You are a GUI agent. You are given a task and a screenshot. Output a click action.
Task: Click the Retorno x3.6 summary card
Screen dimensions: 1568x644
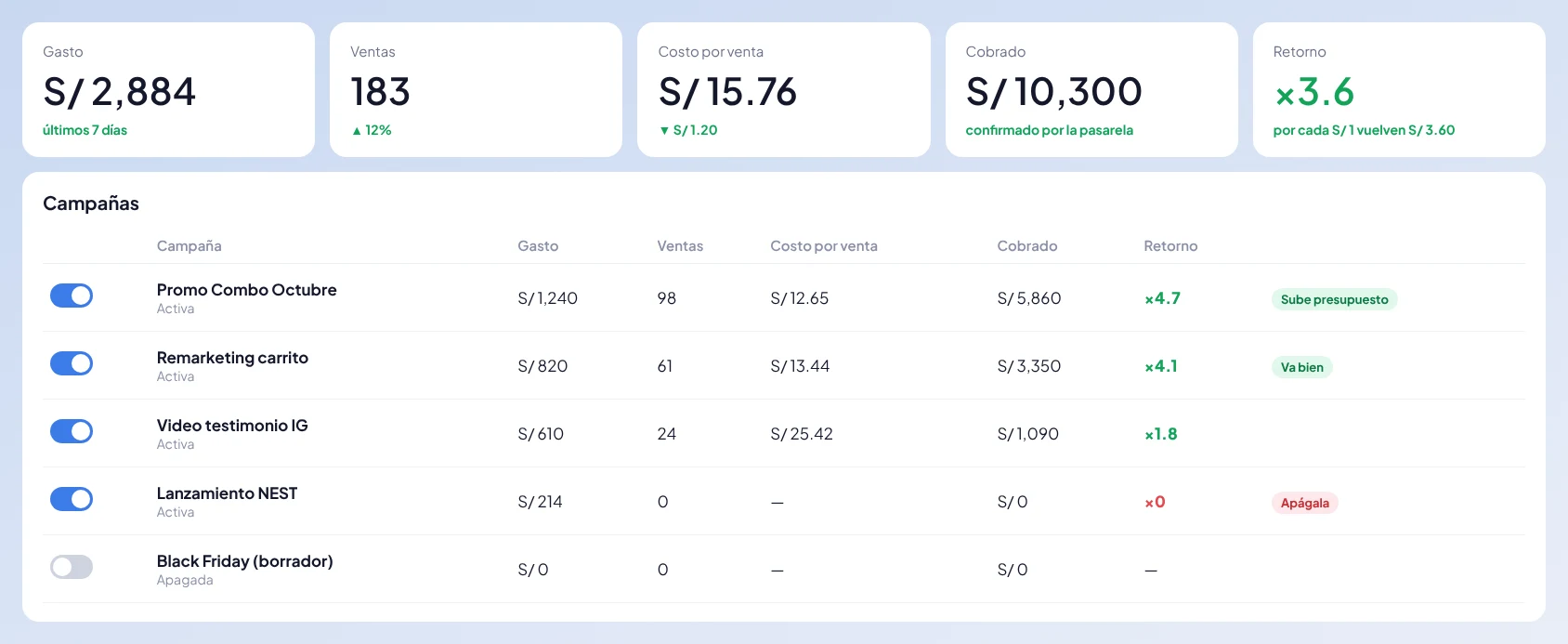pos(1399,90)
